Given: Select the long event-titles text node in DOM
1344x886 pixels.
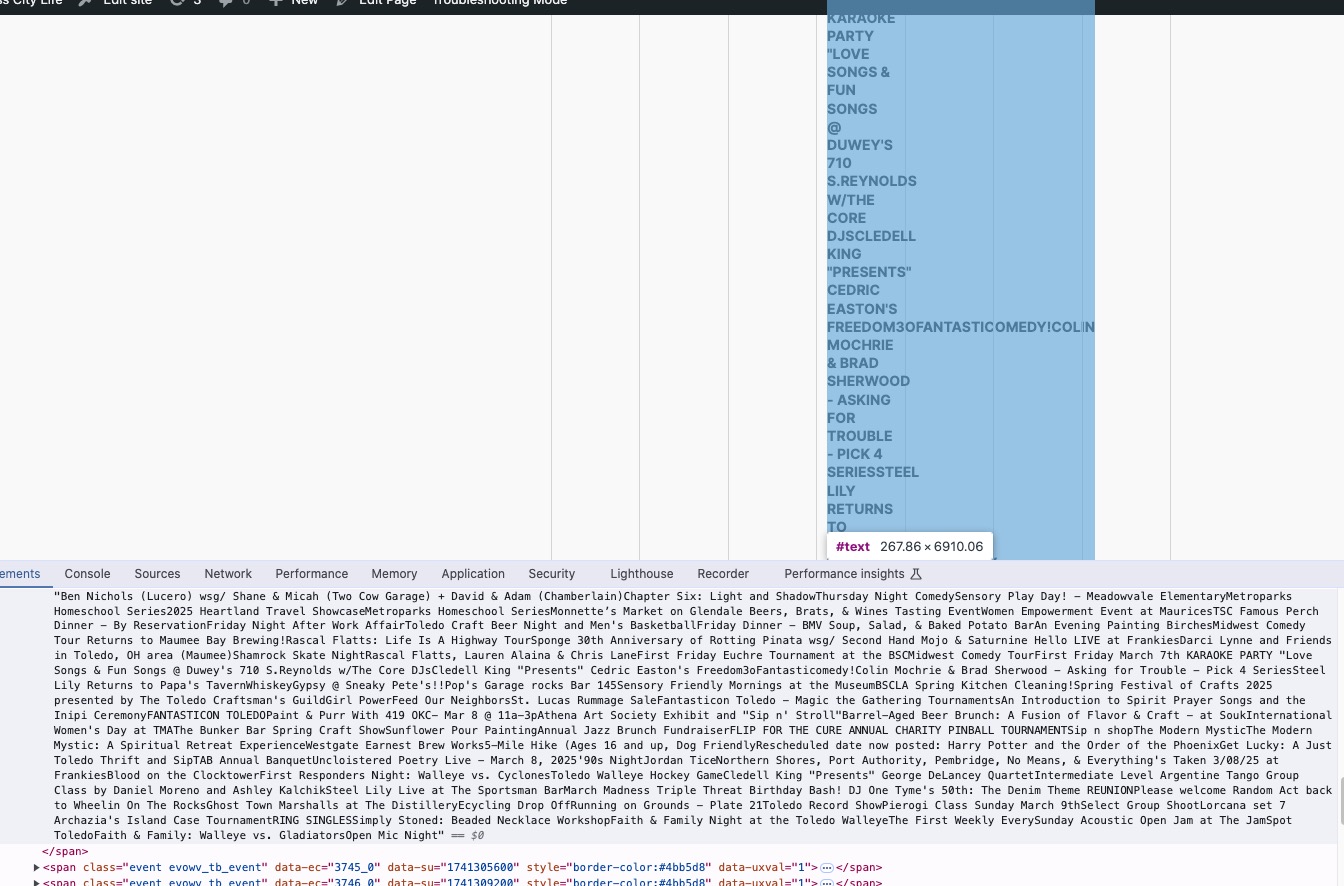Looking at the screenshot, I should [693, 715].
